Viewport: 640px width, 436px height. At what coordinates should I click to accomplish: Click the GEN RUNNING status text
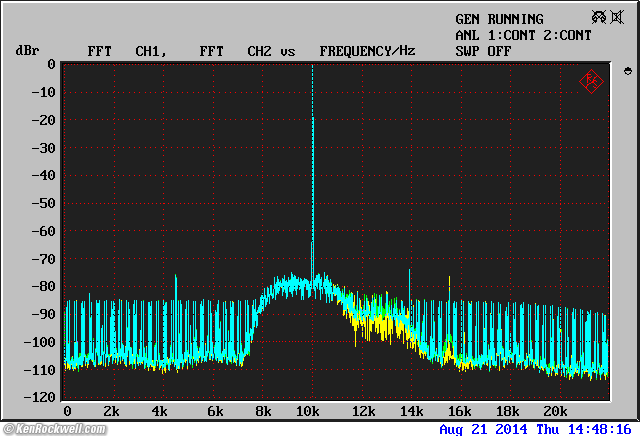(x=499, y=19)
